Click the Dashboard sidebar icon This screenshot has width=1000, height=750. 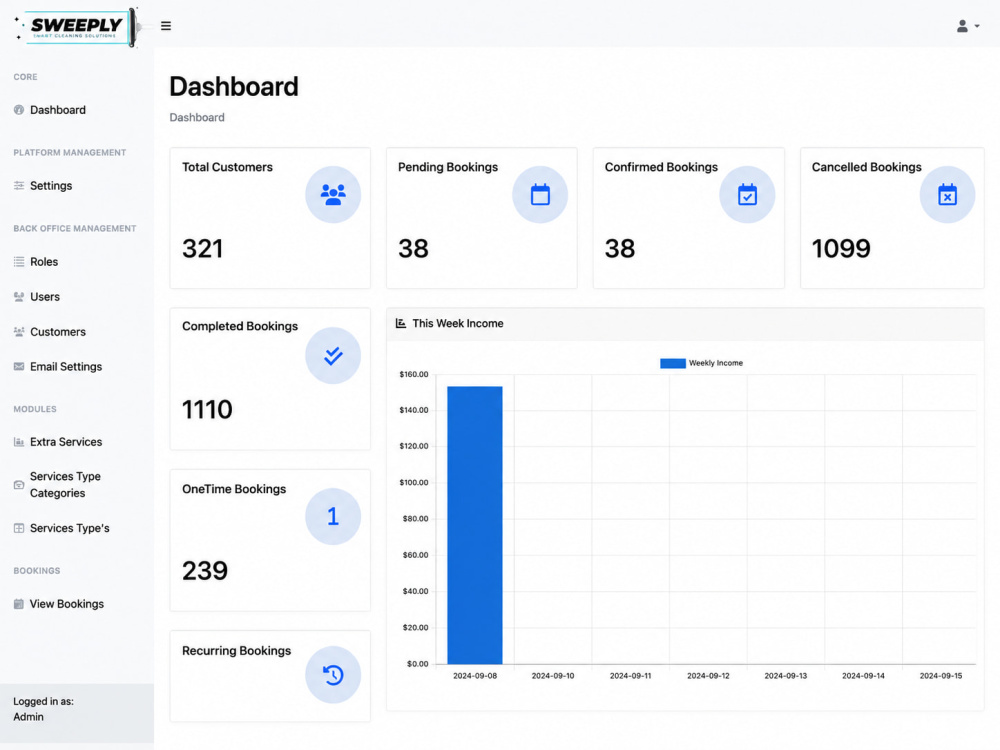[18, 110]
